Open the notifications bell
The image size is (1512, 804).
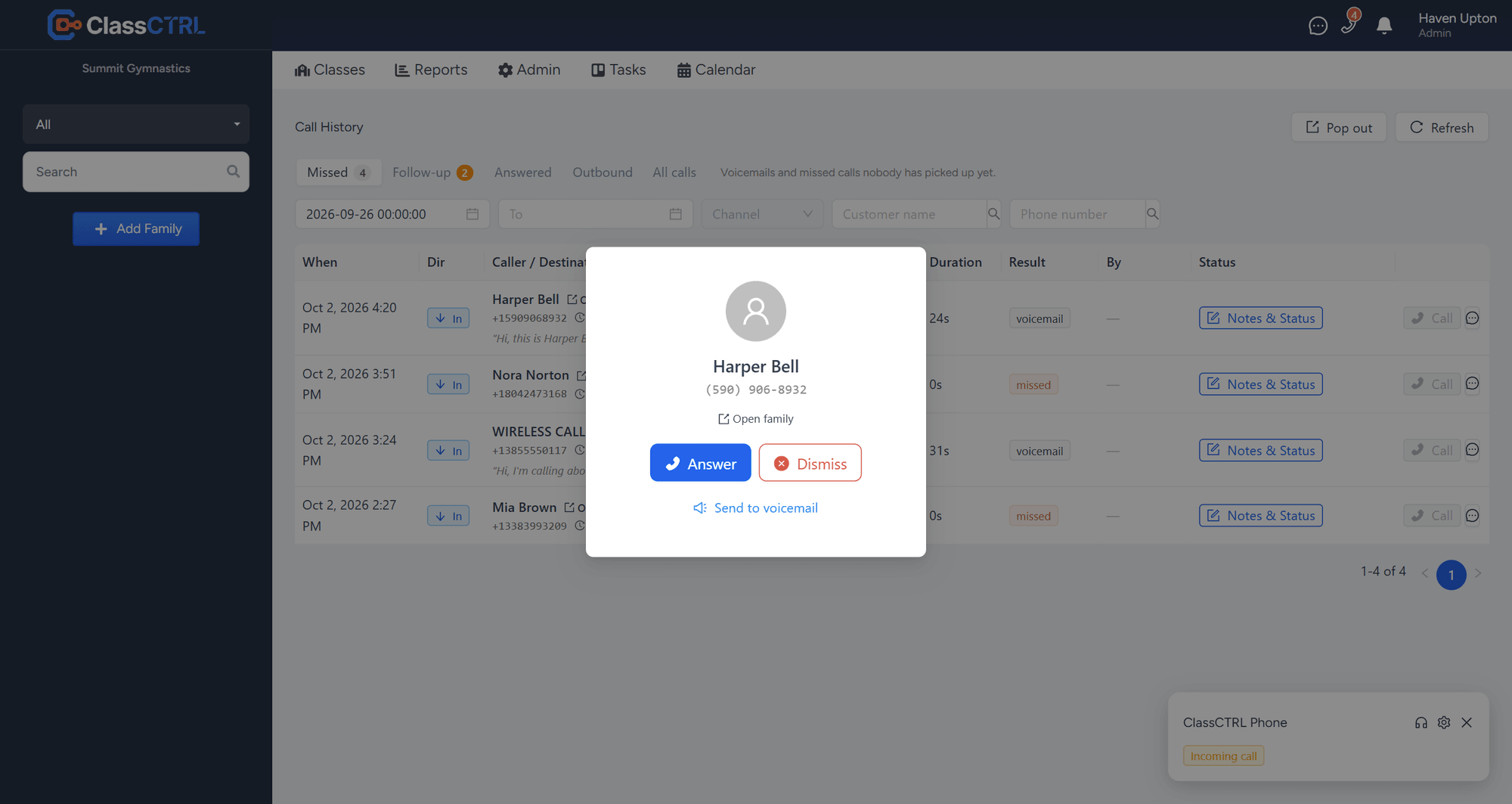click(x=1384, y=26)
